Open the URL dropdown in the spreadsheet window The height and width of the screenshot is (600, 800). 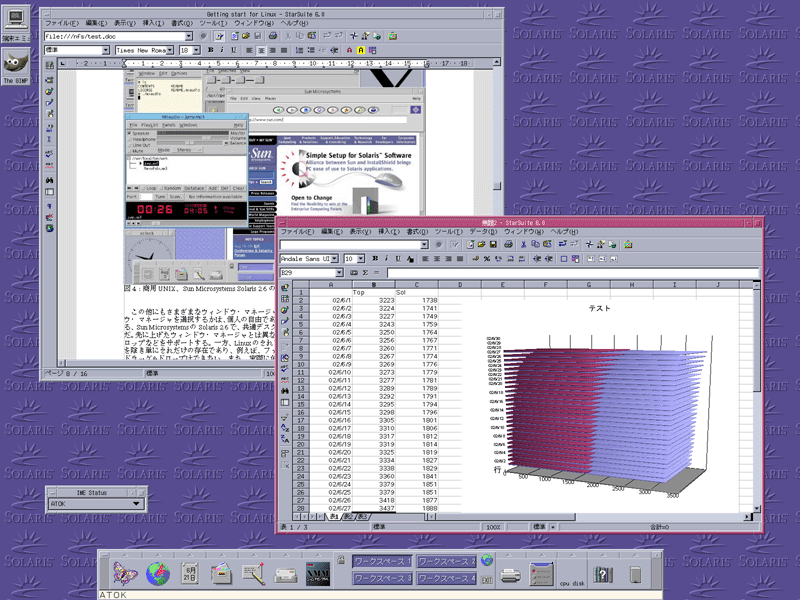coord(424,245)
